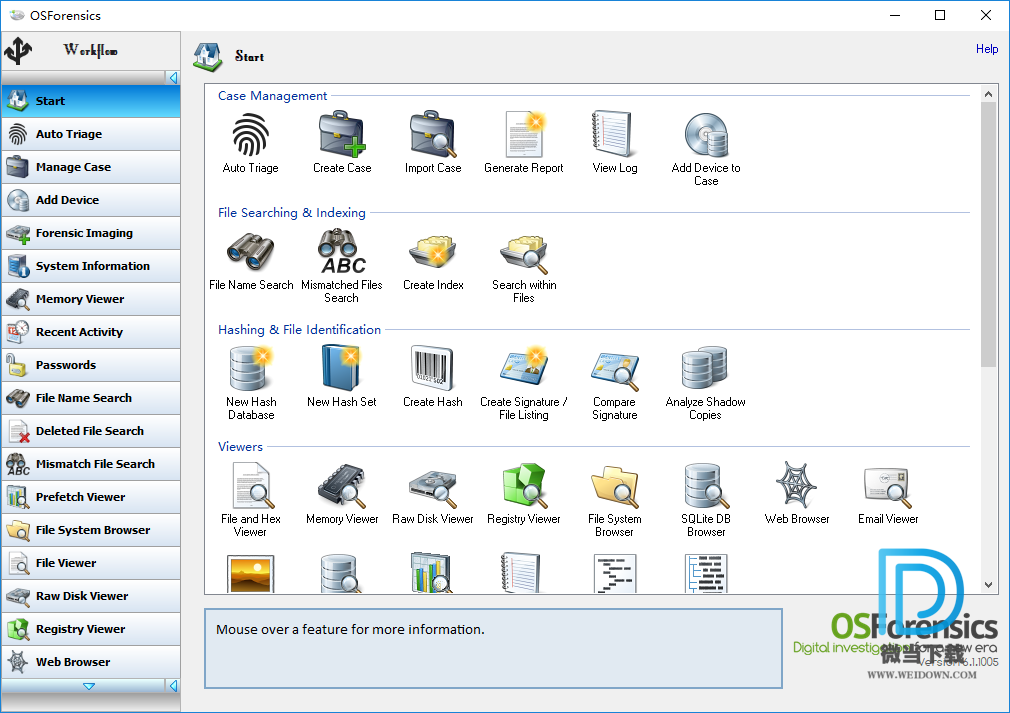Open Manage Case from sidebar
The height and width of the screenshot is (713, 1010).
(91, 167)
